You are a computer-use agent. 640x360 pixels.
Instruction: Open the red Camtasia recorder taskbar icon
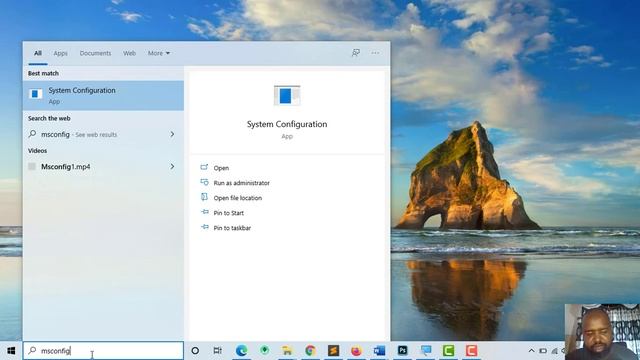pos(471,351)
